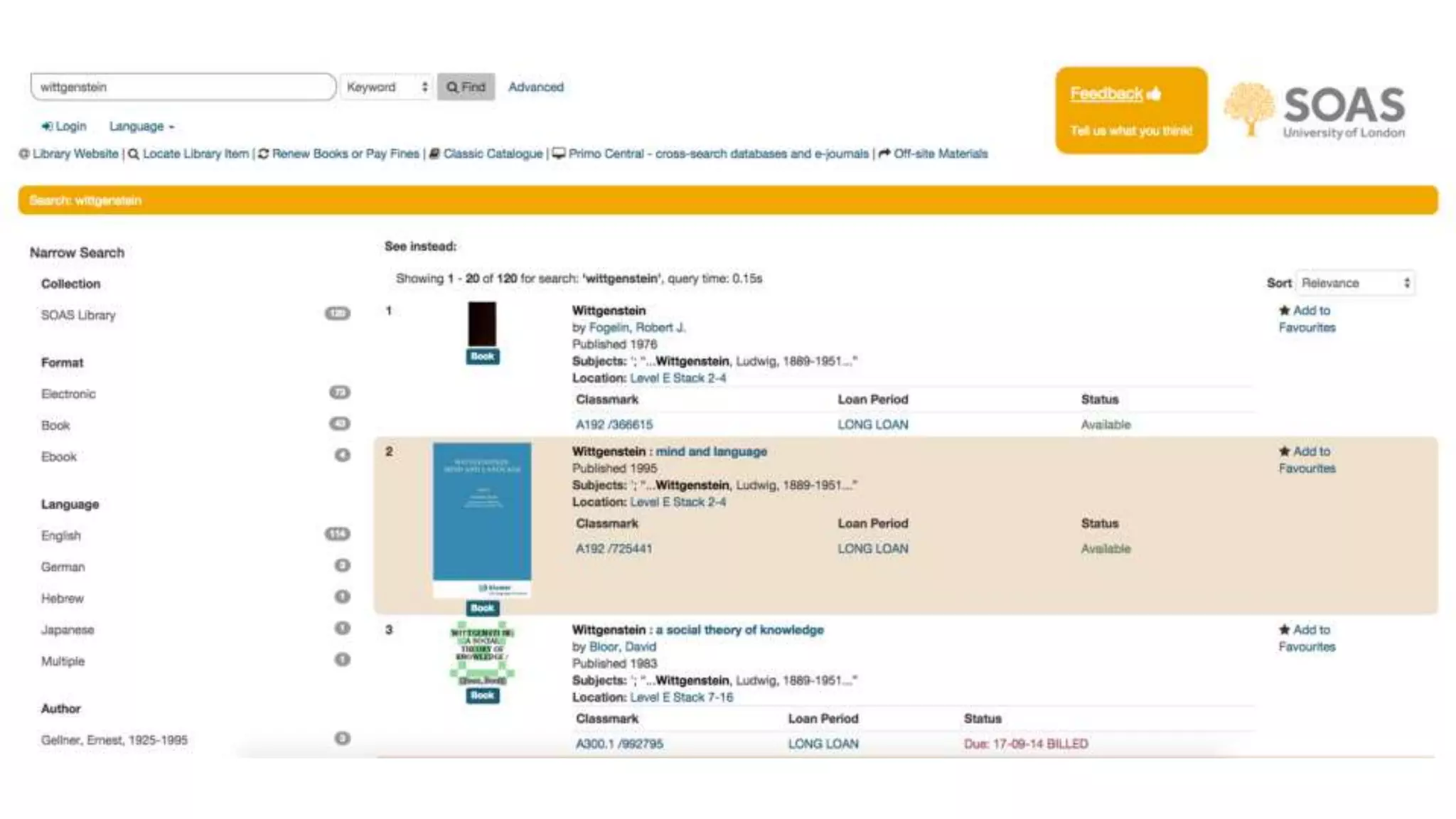Open the Language dropdown menu
1456x819 pixels.
click(x=141, y=127)
